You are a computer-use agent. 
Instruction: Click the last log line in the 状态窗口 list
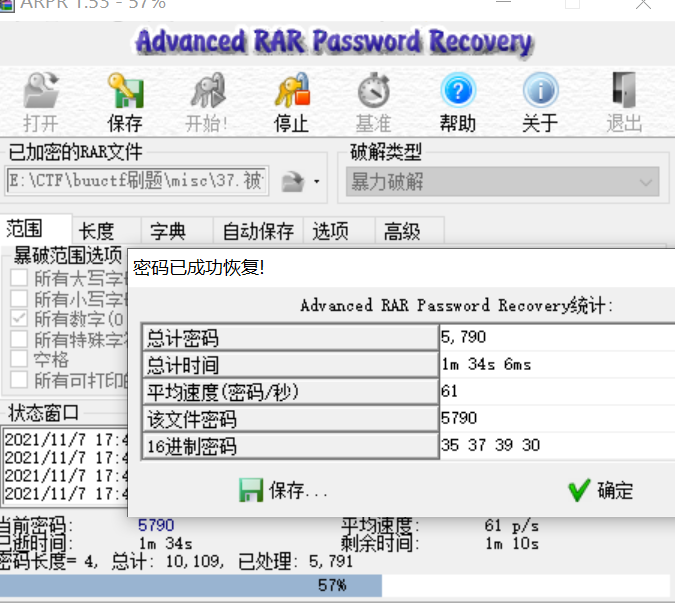tap(66, 493)
